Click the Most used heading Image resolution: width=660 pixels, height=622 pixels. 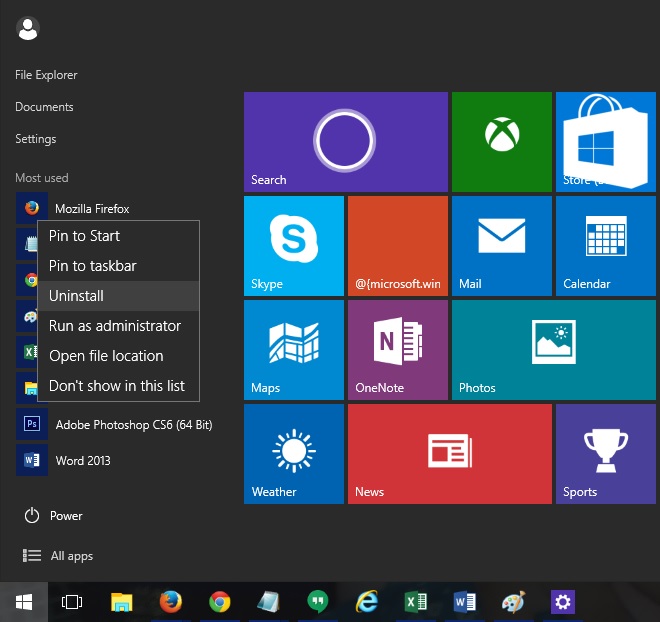[42, 178]
